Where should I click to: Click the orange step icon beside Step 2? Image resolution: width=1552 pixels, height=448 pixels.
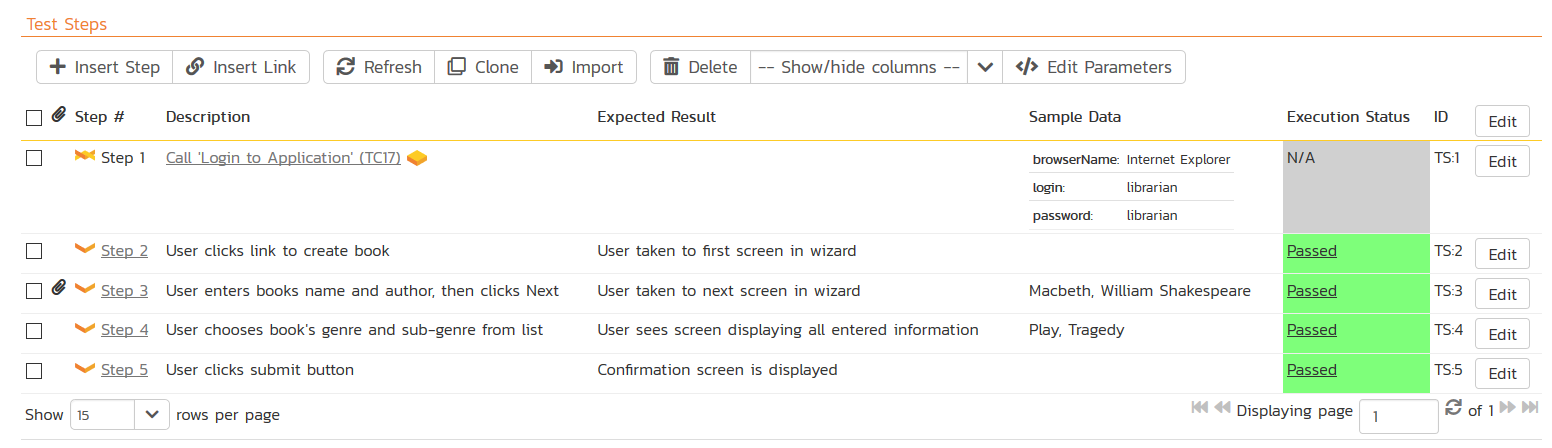point(85,250)
